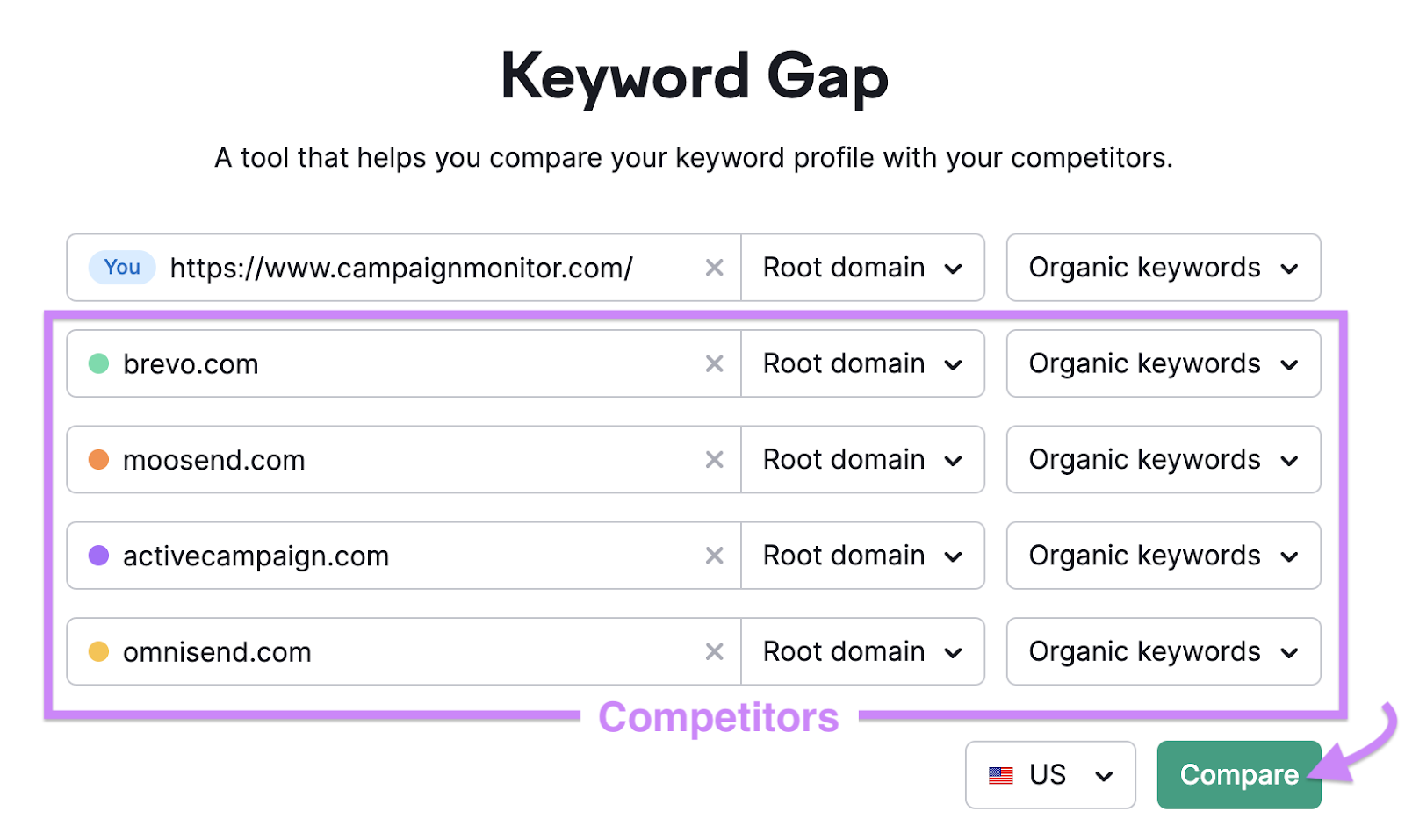Expand the Organic keywords dropdown for omnisend.com
This screenshot has height=840, width=1405.
pos(1163,651)
